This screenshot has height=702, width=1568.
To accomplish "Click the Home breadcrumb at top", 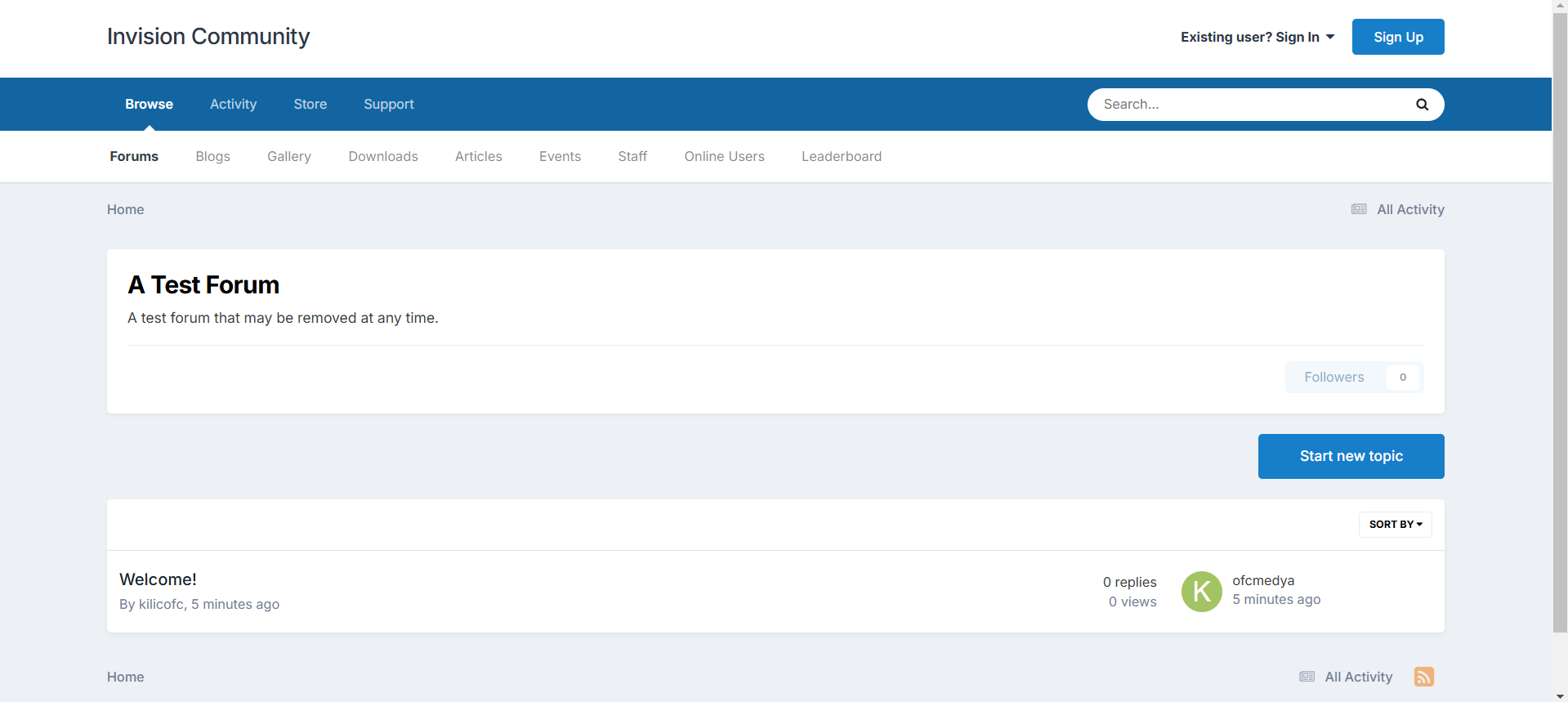I will coord(126,209).
